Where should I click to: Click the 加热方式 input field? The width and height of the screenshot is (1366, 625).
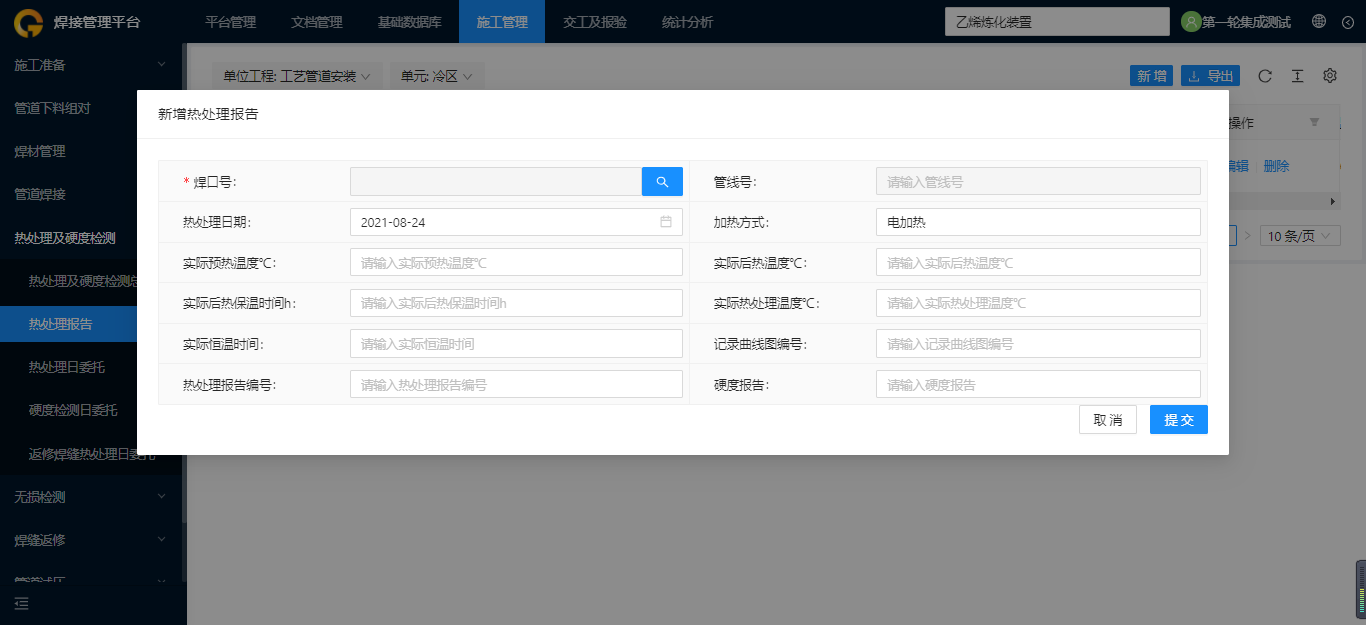coord(1038,222)
